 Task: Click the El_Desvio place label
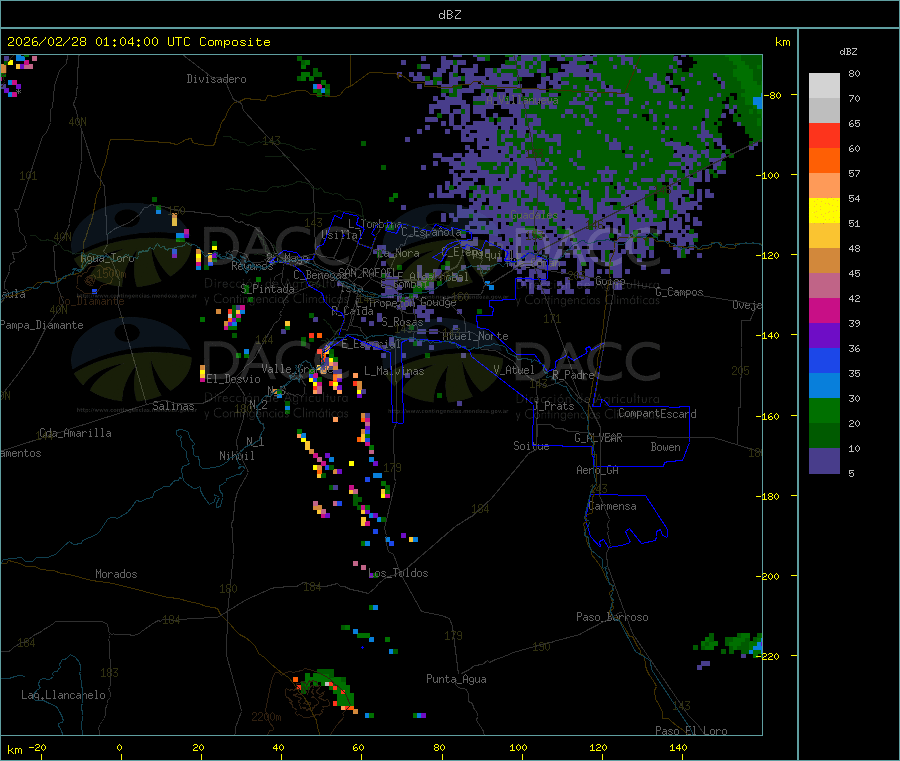point(234,379)
